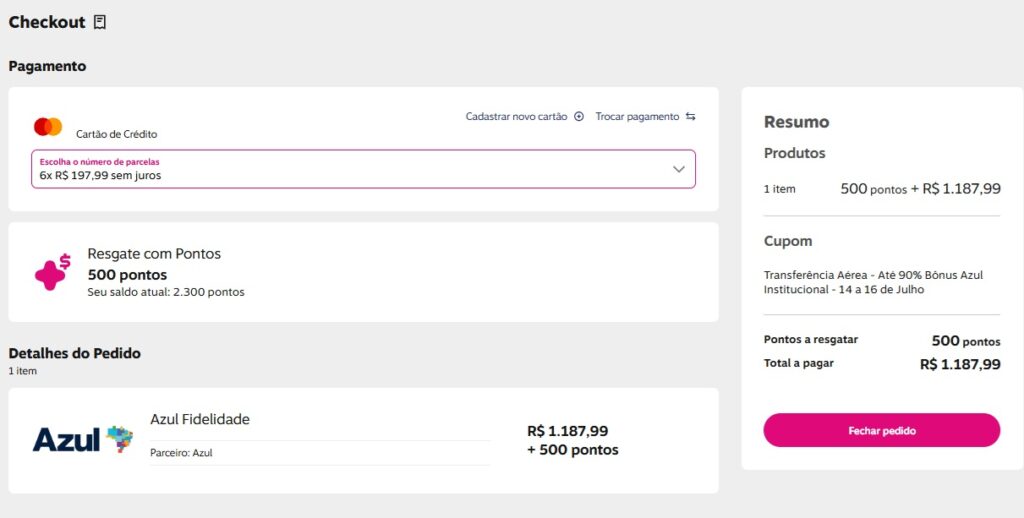Click the Mastercard logo icon
This screenshot has width=1024, height=518.
48,127
